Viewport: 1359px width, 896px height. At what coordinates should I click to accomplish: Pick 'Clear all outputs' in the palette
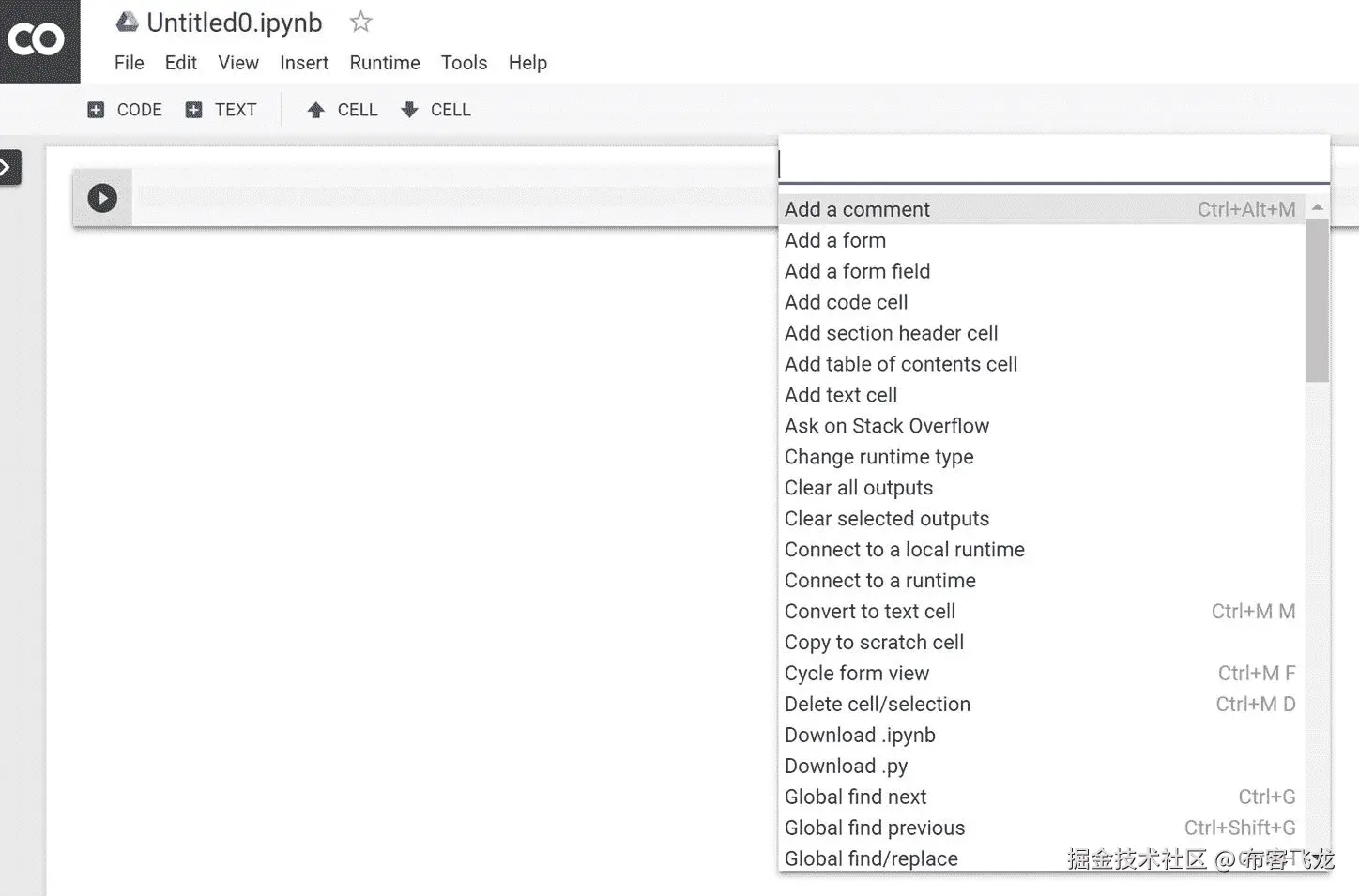1042,488
